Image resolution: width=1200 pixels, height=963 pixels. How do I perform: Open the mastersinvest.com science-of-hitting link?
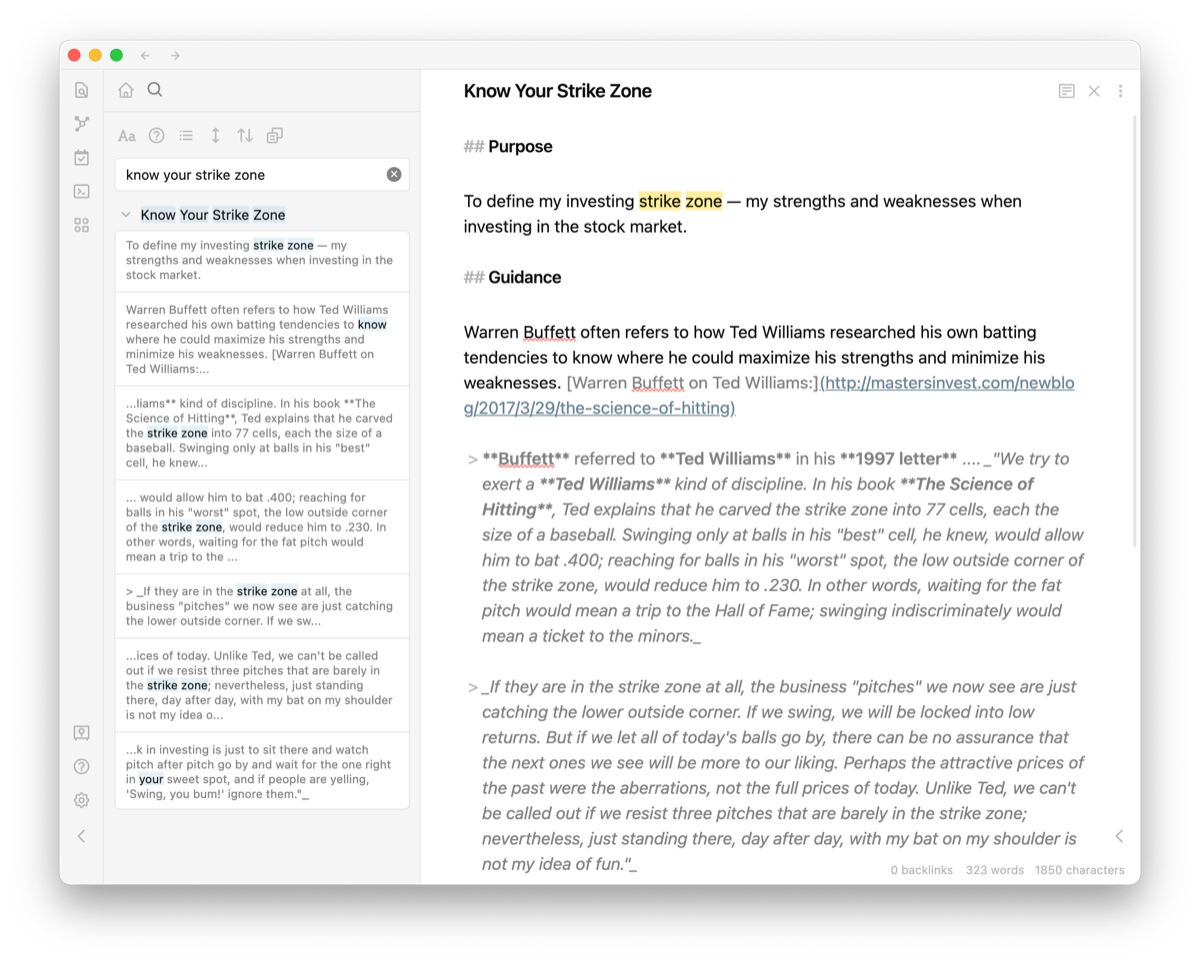click(x=768, y=395)
